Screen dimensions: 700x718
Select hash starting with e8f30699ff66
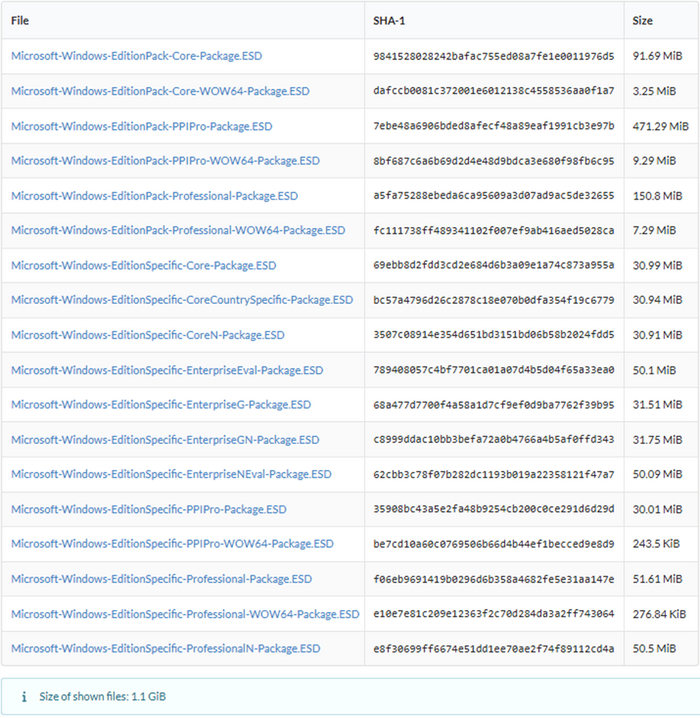point(494,649)
